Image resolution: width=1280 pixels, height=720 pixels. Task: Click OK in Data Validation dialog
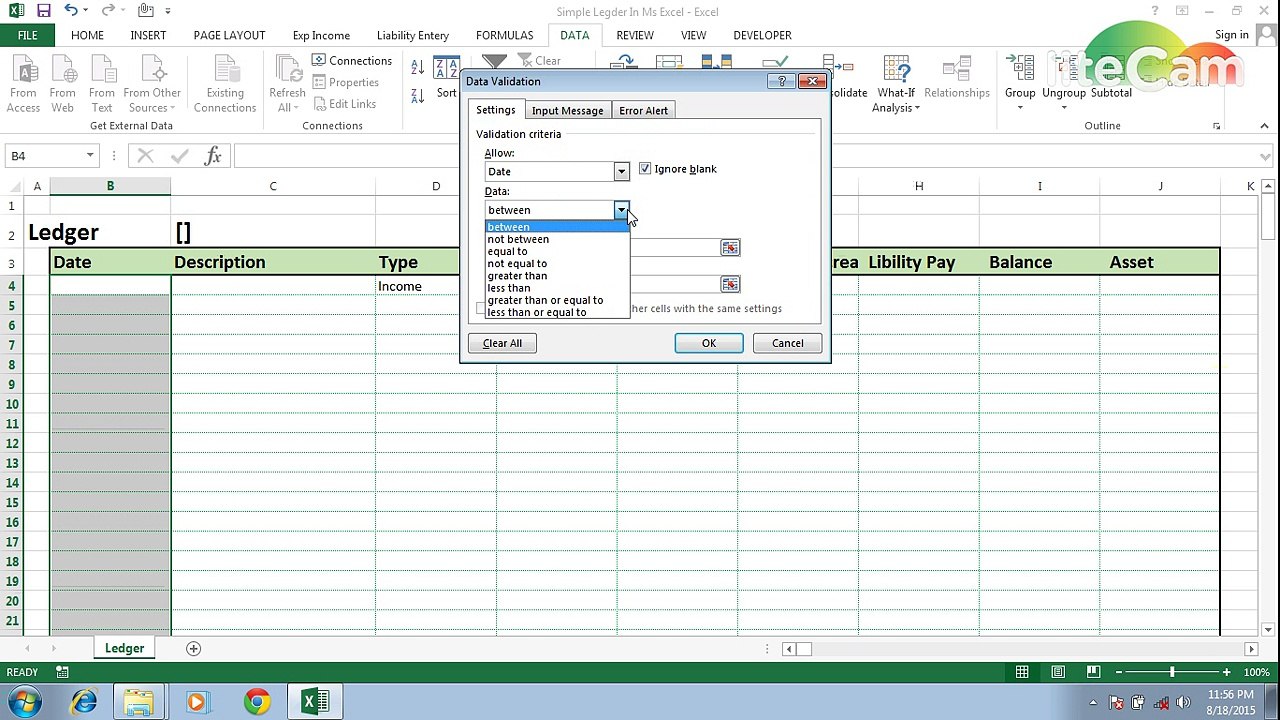point(709,343)
